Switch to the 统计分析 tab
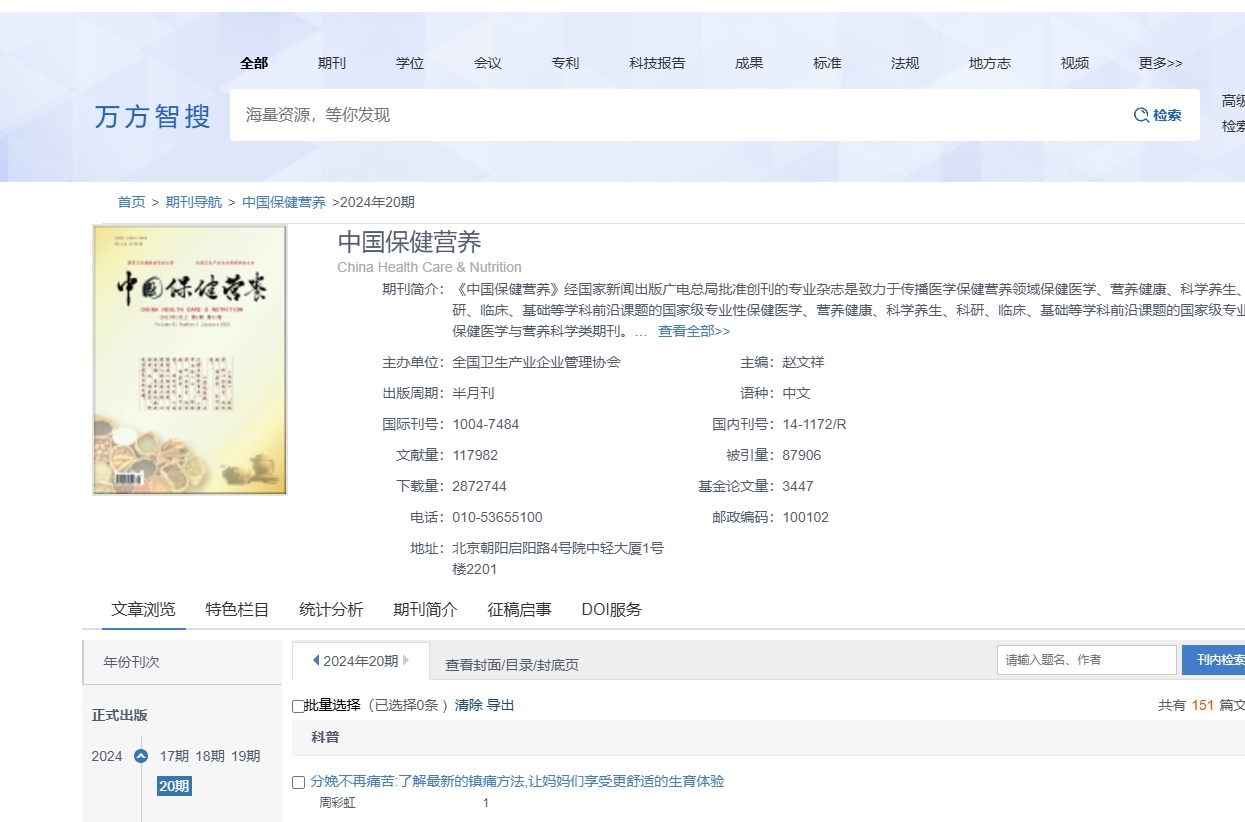Screen dimensions: 1245x822 (x=331, y=609)
